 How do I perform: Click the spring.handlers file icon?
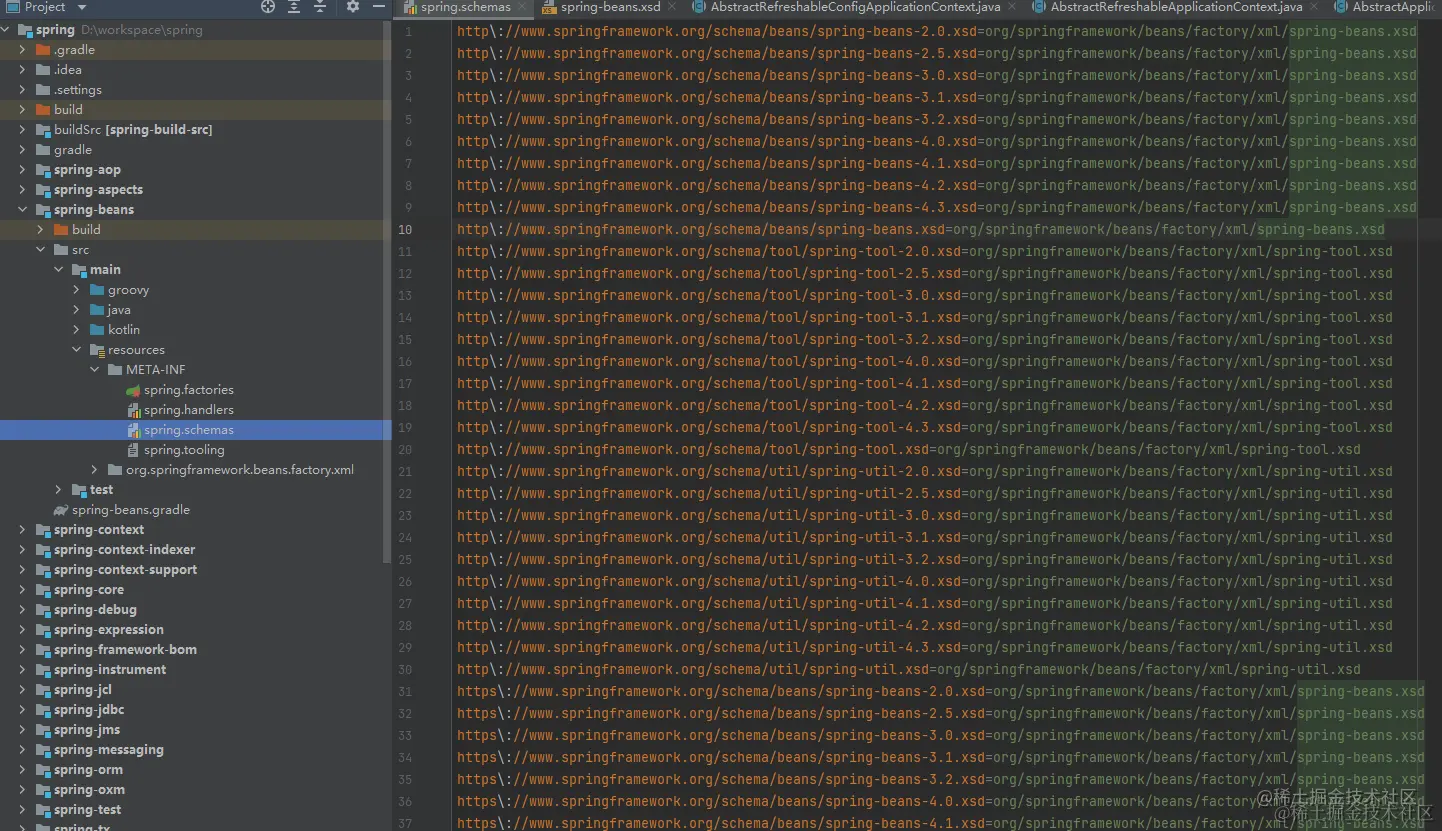(134, 410)
